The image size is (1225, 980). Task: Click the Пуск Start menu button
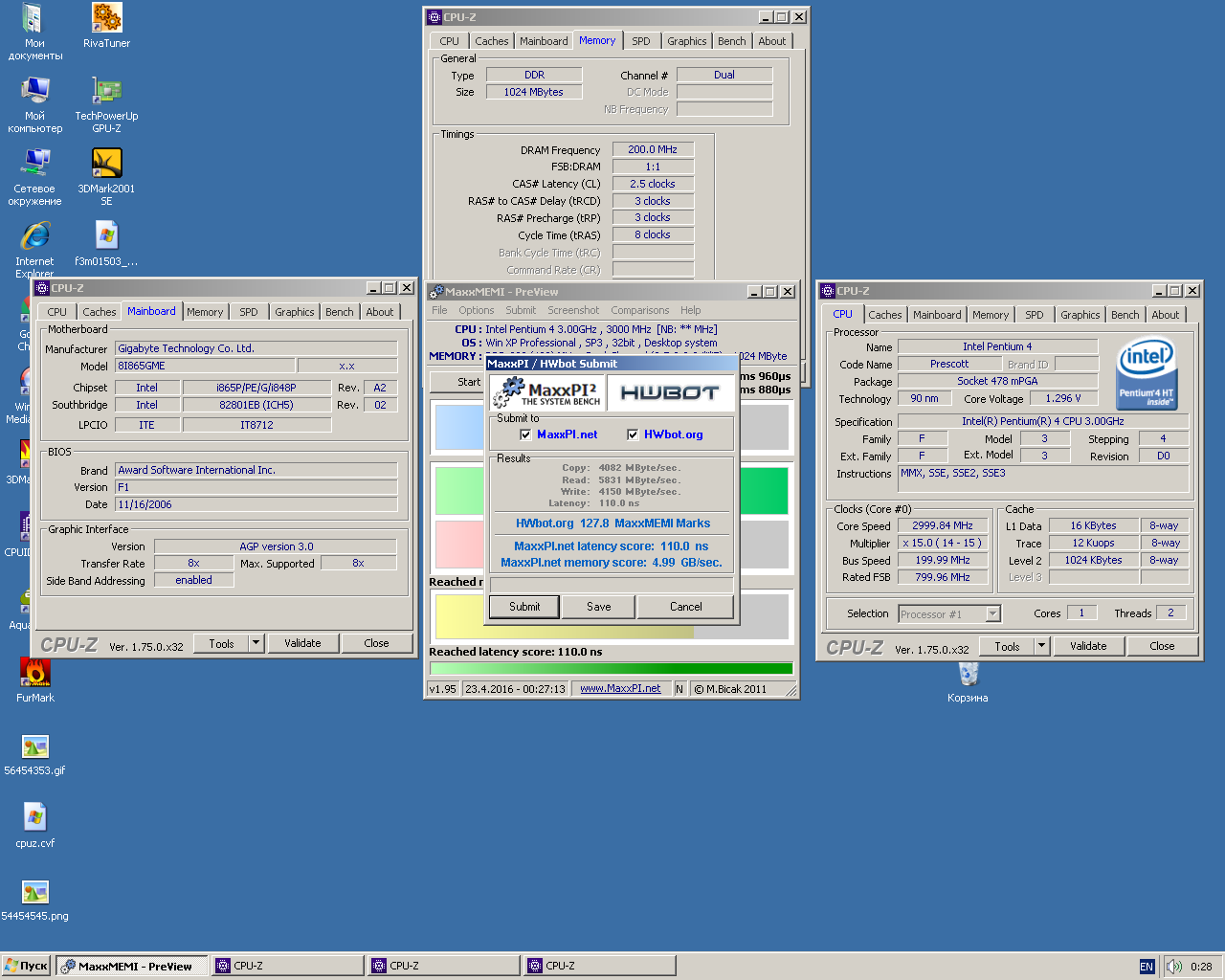(x=26, y=966)
